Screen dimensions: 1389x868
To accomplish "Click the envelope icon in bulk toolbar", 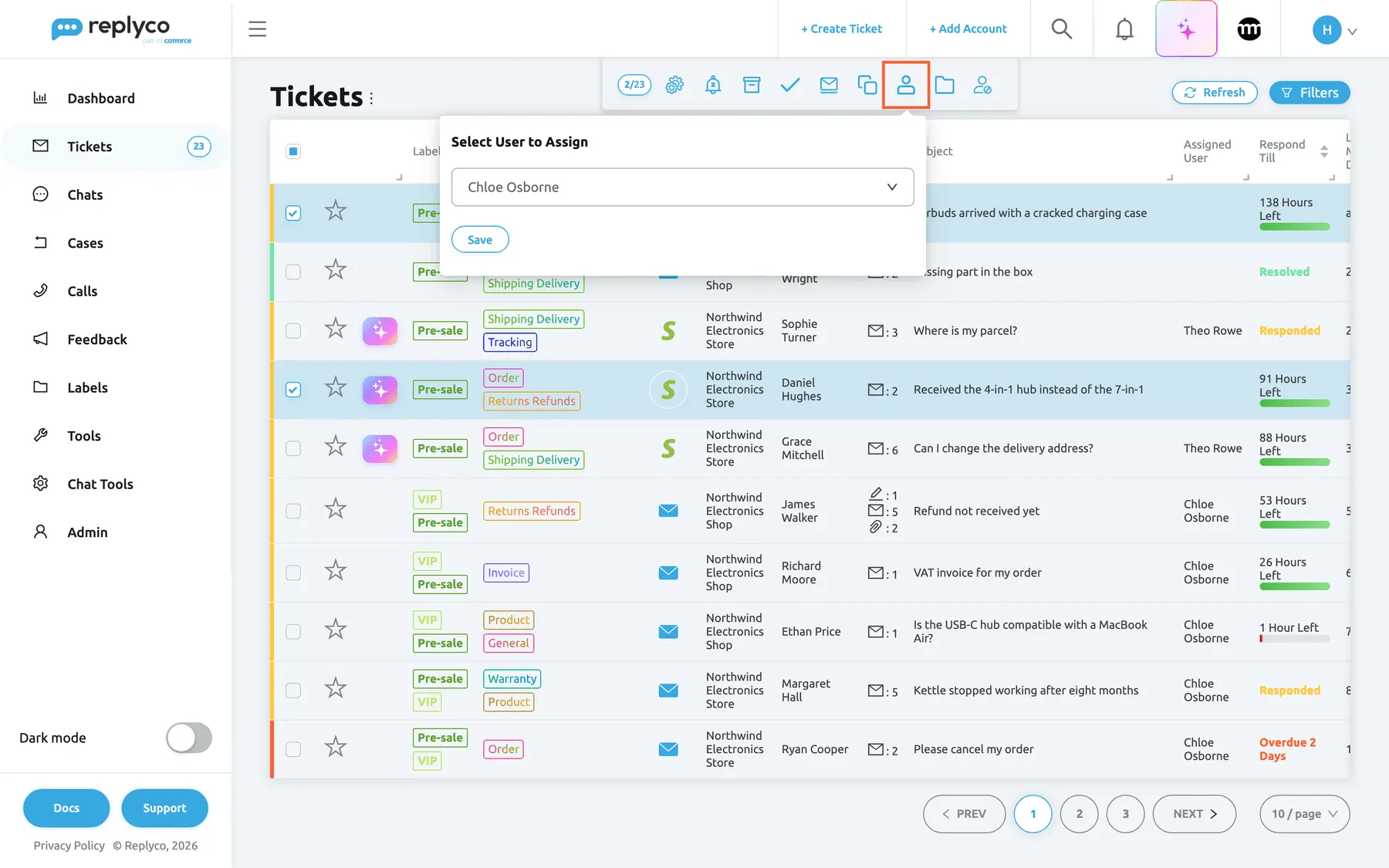I will (x=829, y=85).
